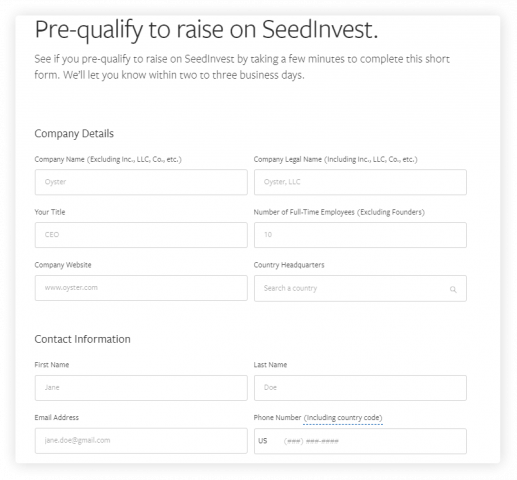
Task: Click the Email Address field
Action: 141,441
